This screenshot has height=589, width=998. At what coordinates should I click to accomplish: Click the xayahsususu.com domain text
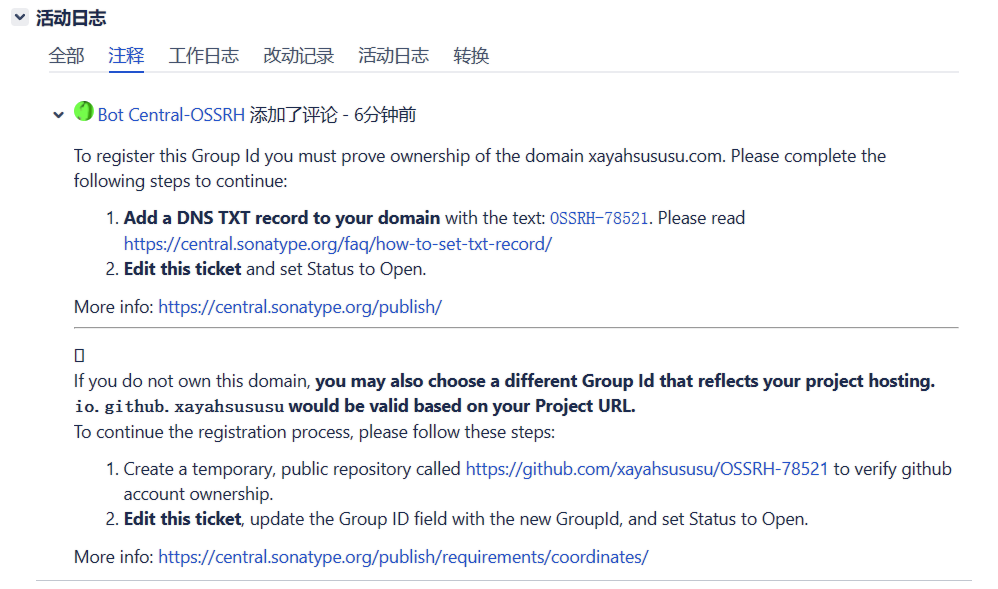click(x=652, y=156)
